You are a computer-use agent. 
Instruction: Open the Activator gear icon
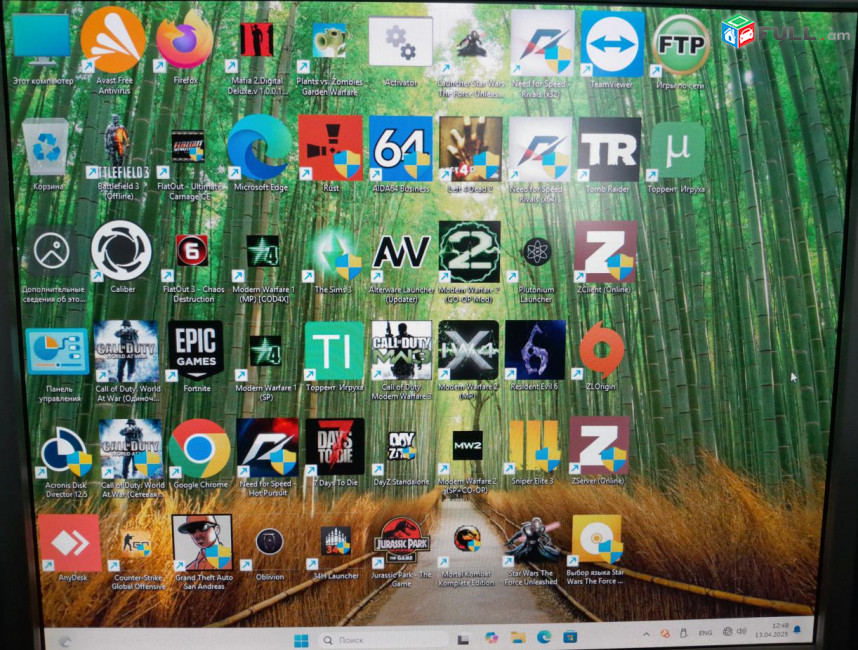401,41
